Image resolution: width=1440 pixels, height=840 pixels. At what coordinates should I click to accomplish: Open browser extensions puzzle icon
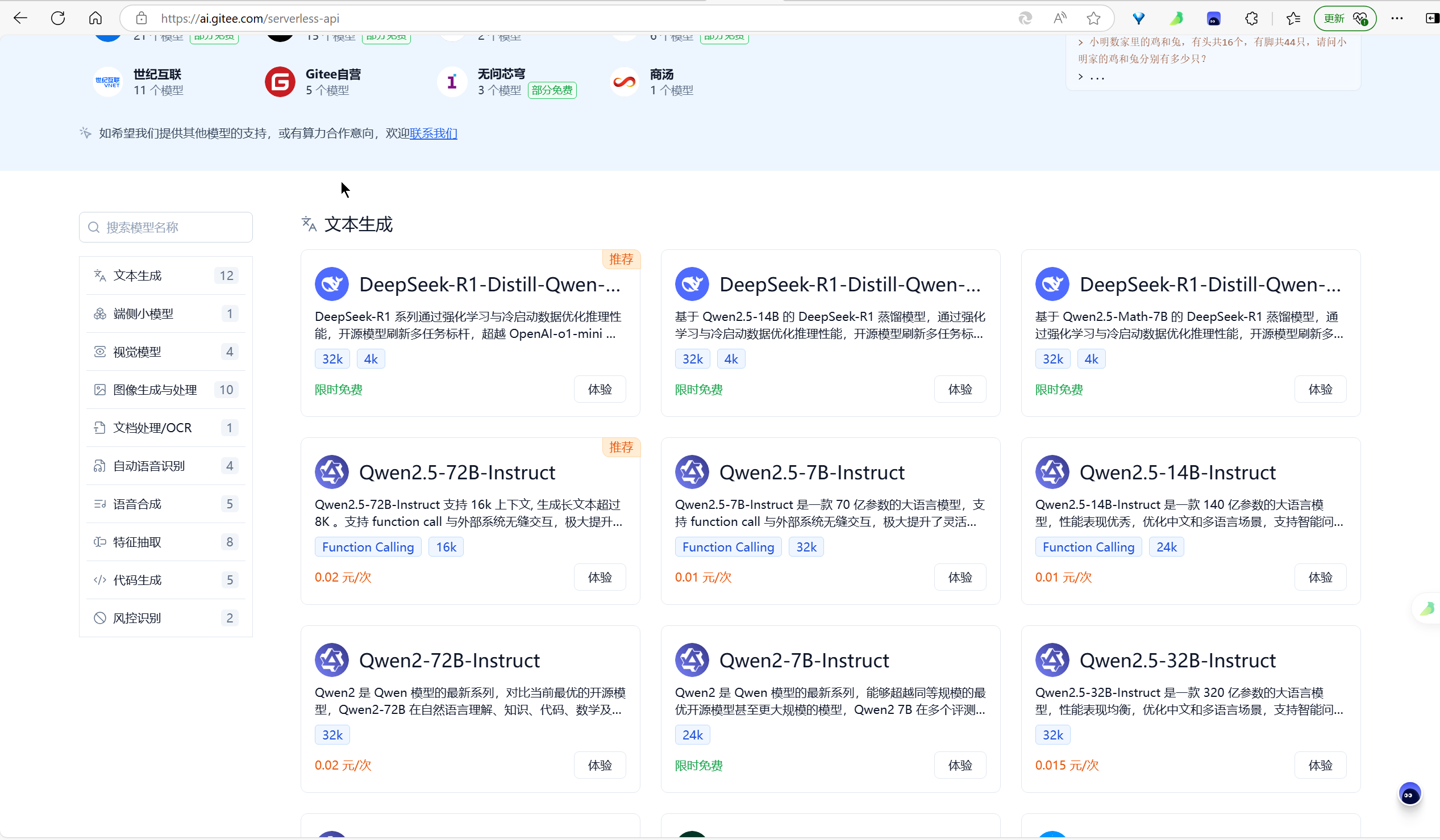pos(1251,18)
